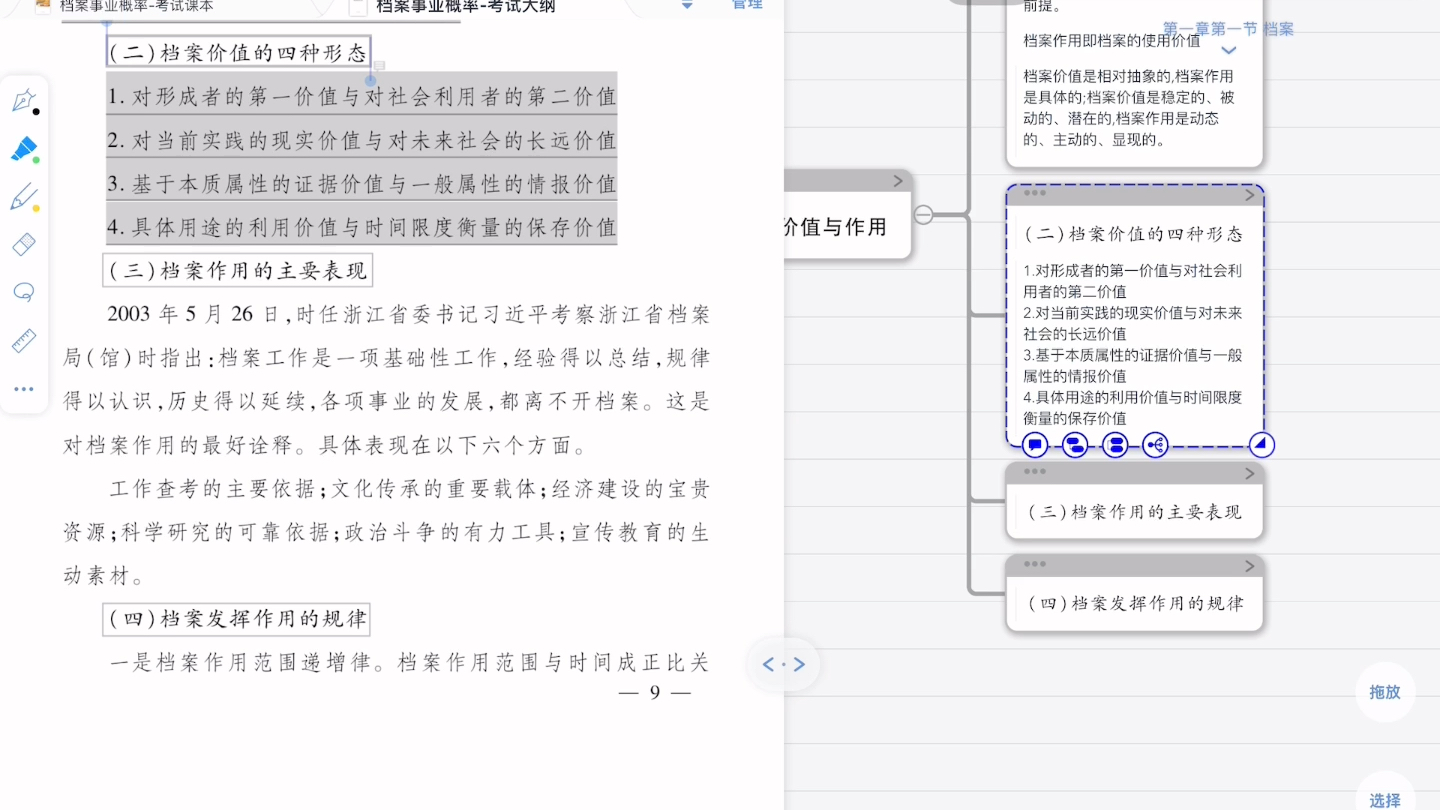Collapse the selected node using the triangle icon
Viewport: 1440px width, 810px height.
1260,445
